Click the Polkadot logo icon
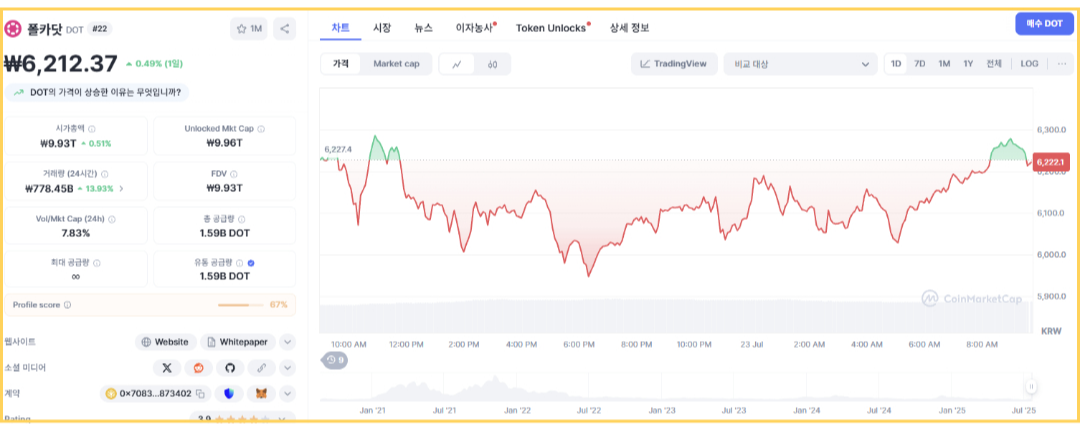This screenshot has width=1080, height=435. 13,29
